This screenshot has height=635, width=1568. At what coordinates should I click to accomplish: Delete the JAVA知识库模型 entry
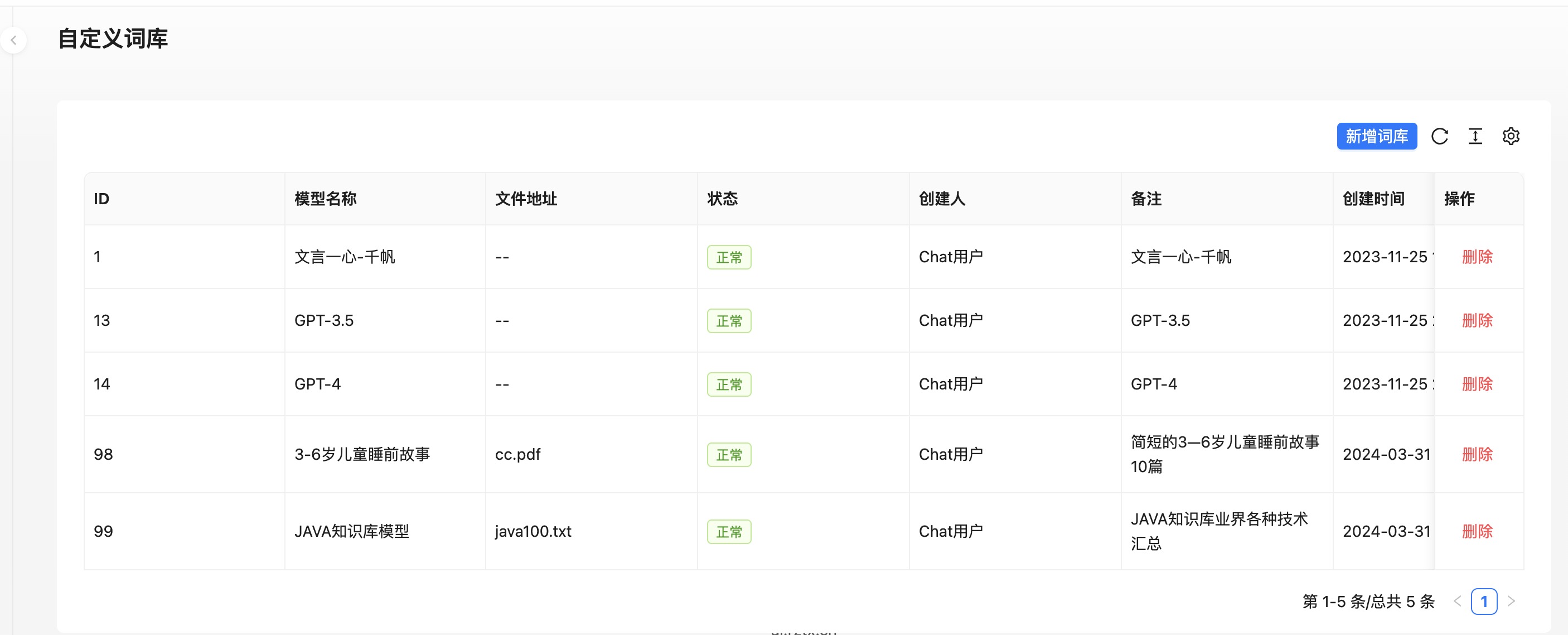click(1477, 531)
